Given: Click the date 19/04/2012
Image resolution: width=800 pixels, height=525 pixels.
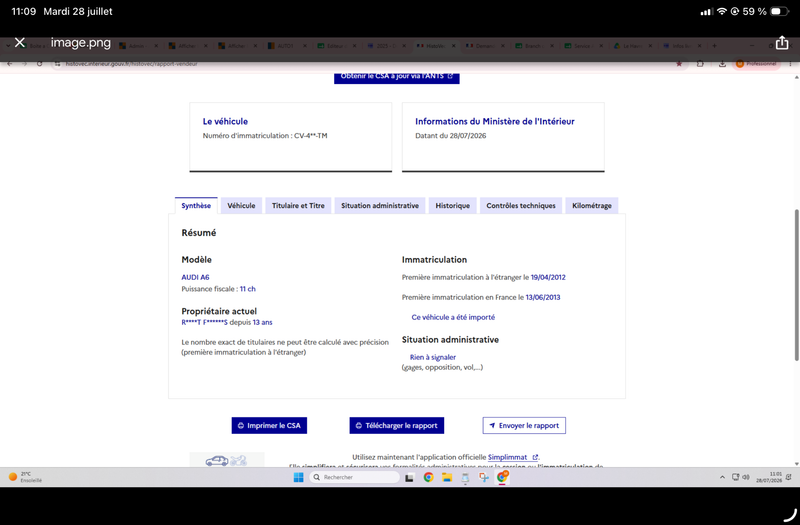Looking at the screenshot, I should point(548,277).
